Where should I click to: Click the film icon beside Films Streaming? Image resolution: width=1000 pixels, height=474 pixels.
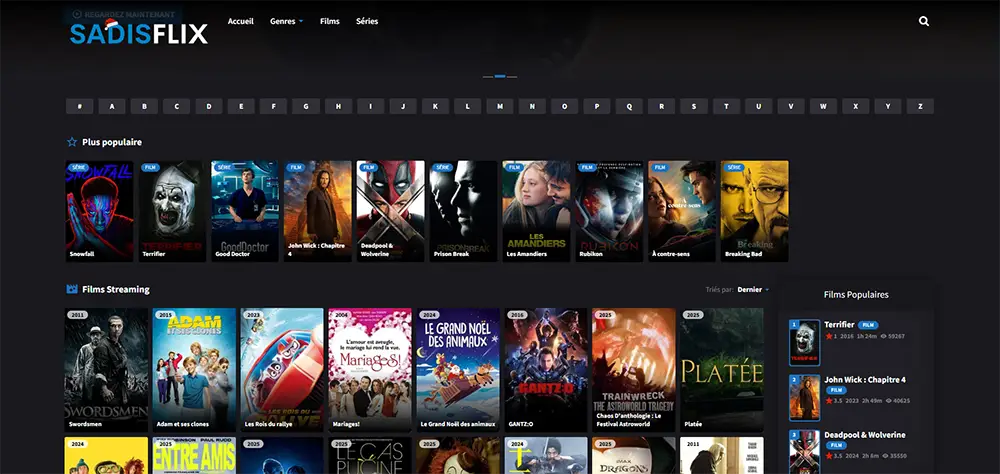click(x=72, y=289)
